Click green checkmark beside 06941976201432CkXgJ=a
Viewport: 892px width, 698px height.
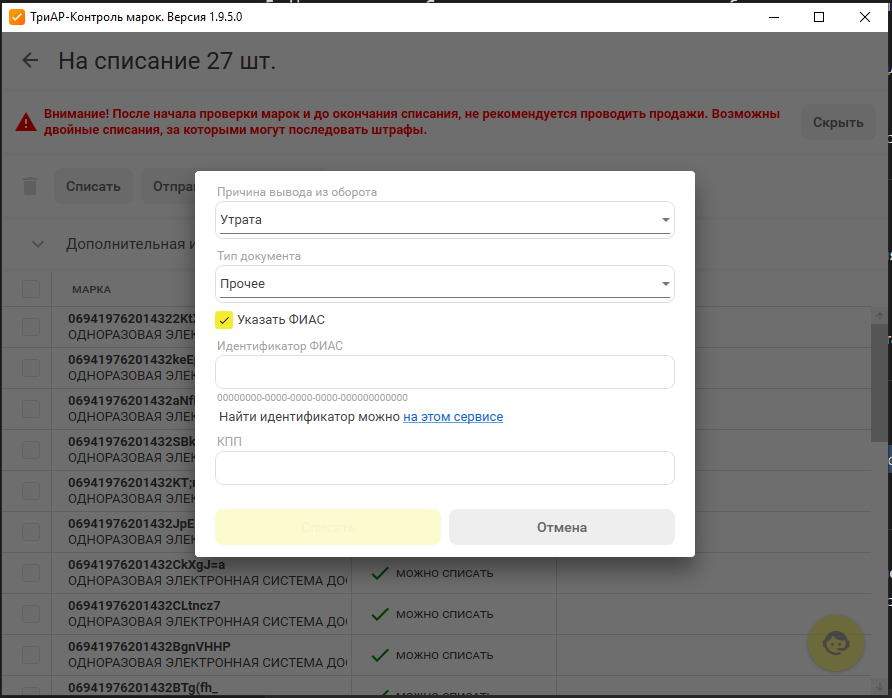click(380, 573)
